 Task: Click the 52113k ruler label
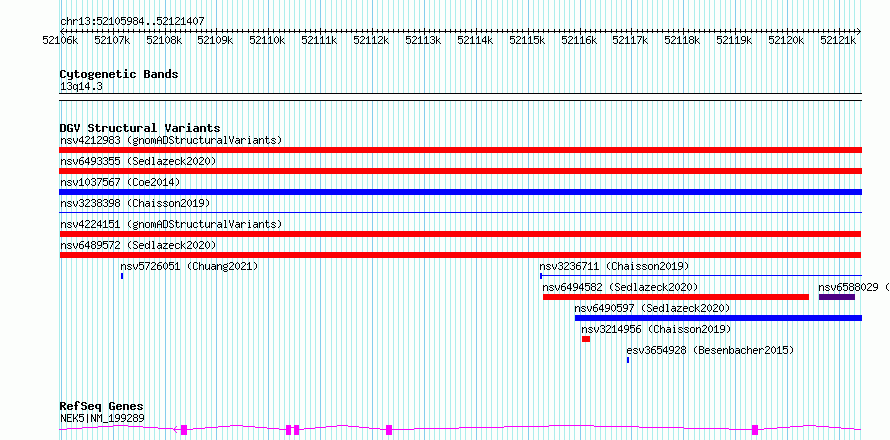pos(423,41)
